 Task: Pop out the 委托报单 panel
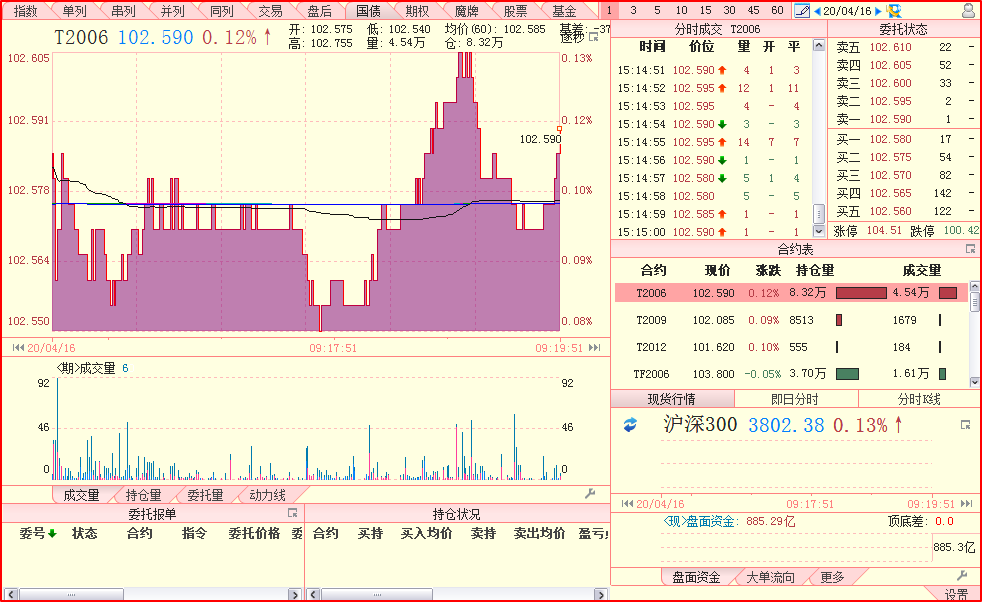click(x=293, y=513)
